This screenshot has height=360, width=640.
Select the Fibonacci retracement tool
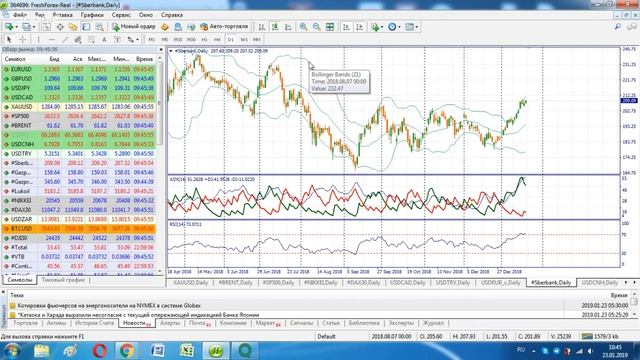coord(91,40)
